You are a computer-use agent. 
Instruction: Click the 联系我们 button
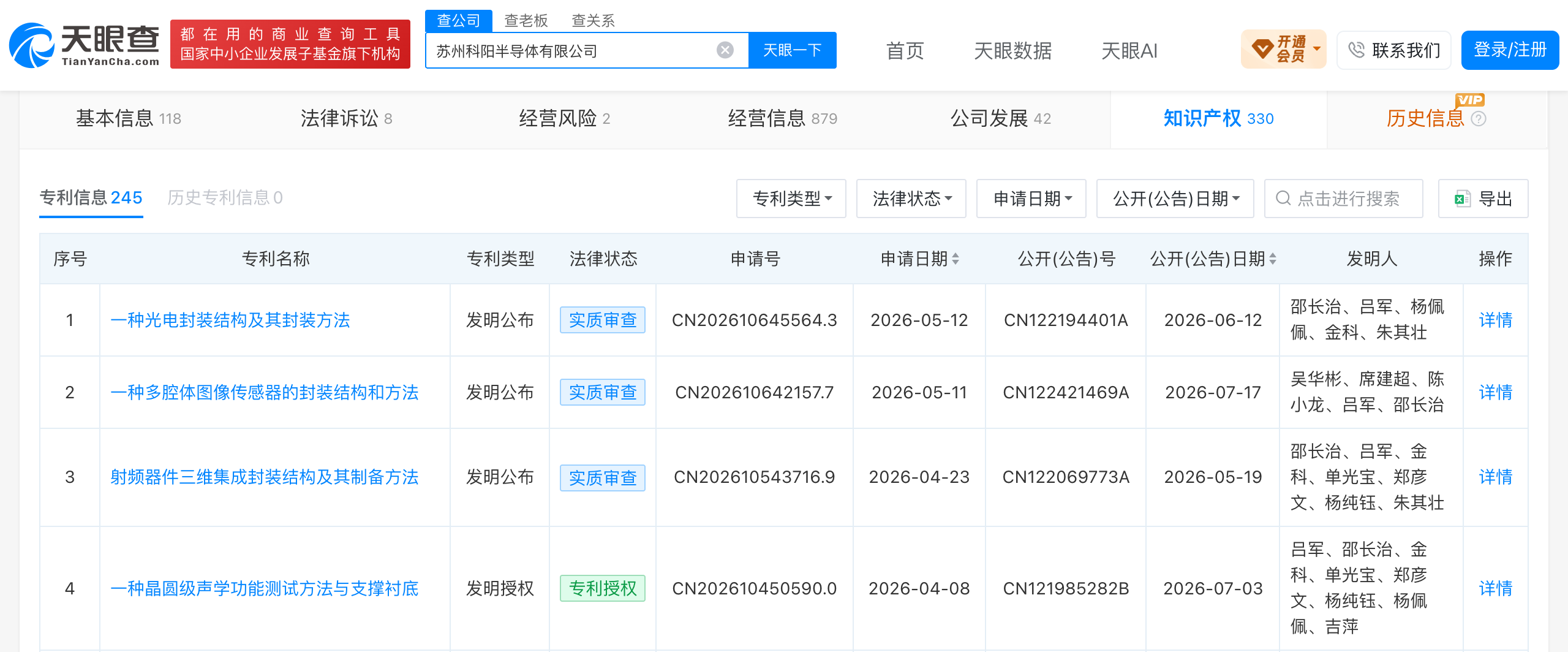click(1393, 50)
